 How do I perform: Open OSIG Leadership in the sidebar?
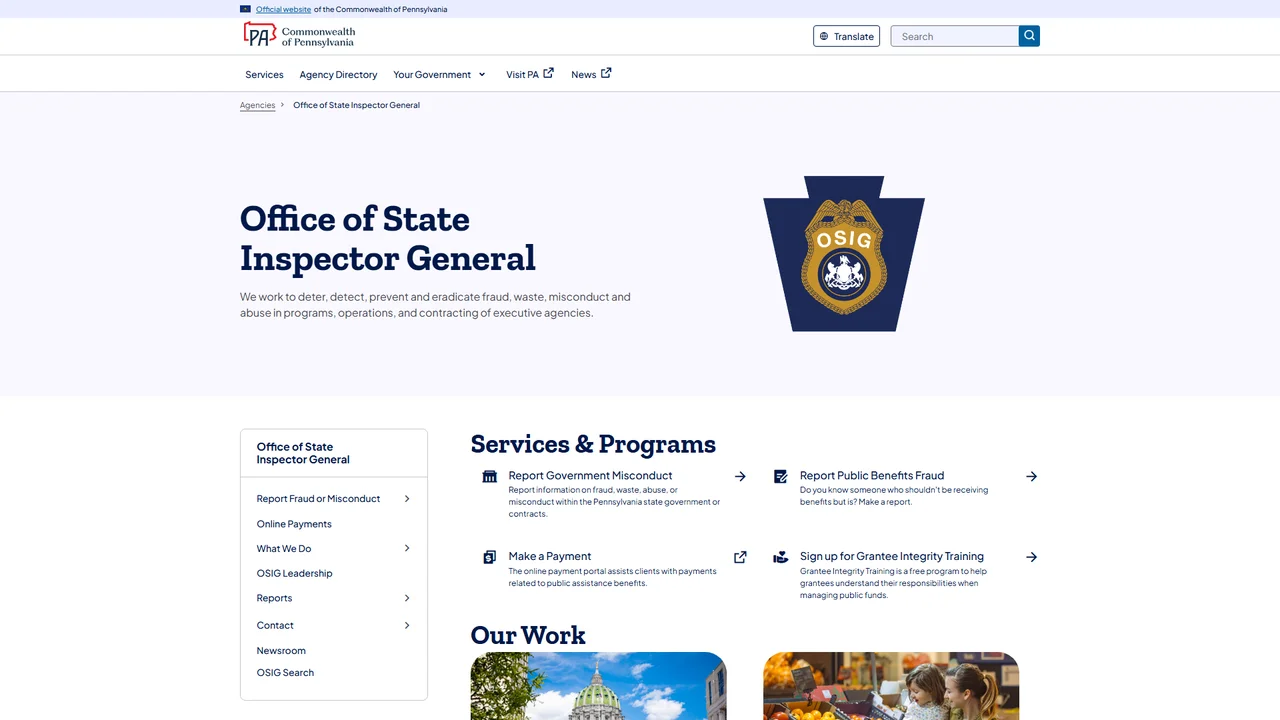pyautogui.click(x=294, y=573)
